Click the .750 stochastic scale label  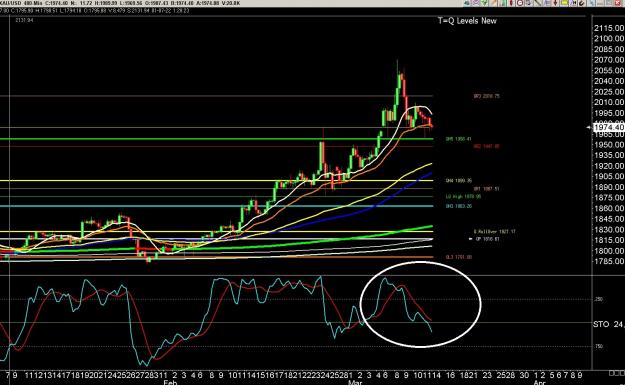[598, 346]
